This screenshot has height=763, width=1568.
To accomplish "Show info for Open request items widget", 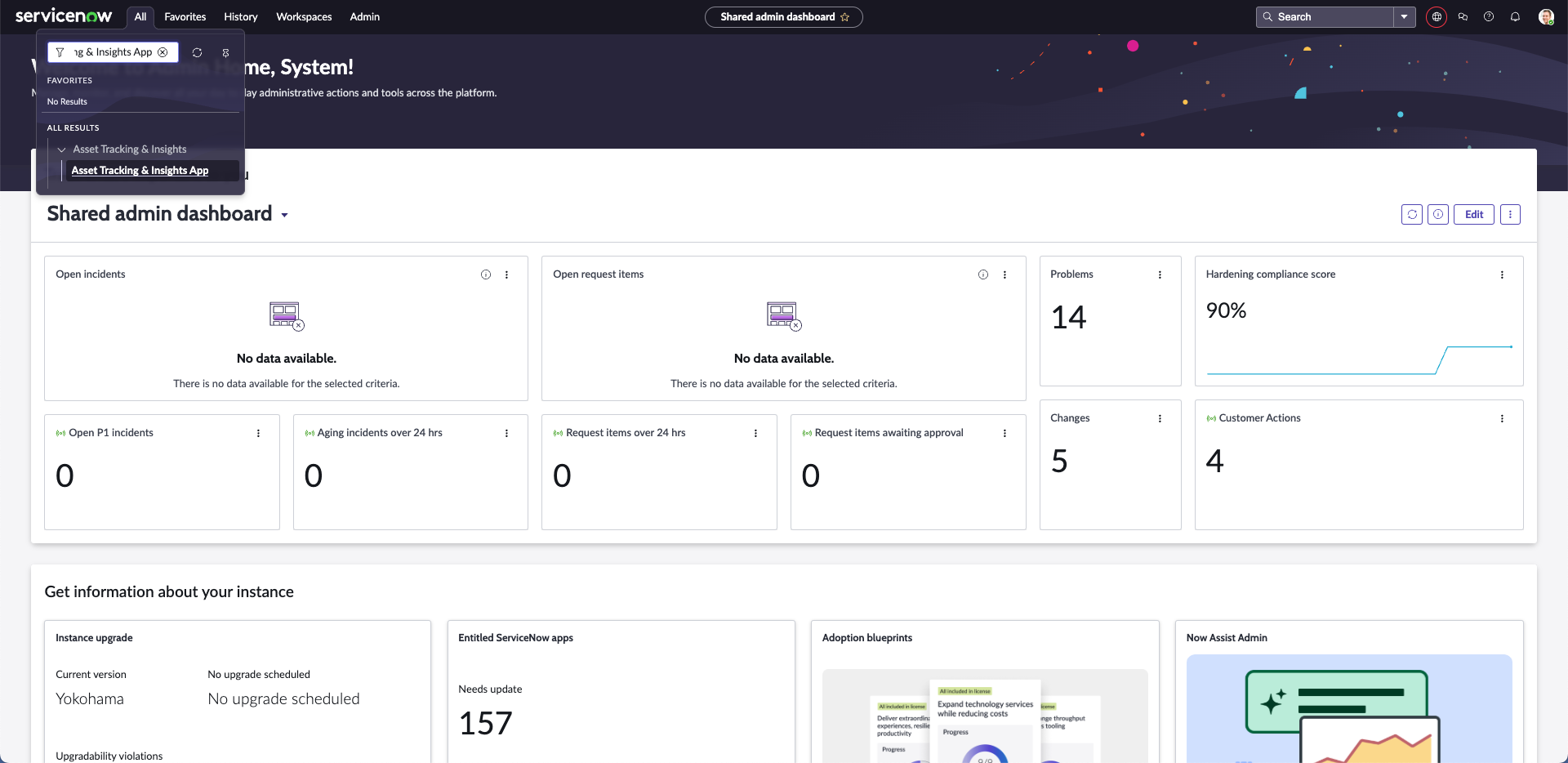I will click(983, 274).
